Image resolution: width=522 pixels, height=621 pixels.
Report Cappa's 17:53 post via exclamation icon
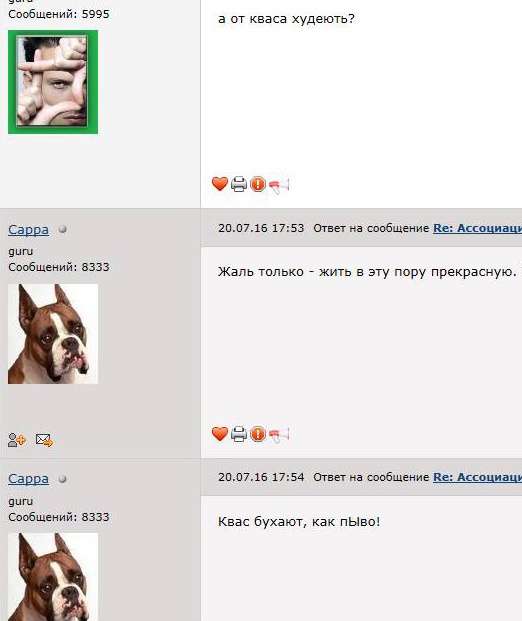tap(258, 434)
